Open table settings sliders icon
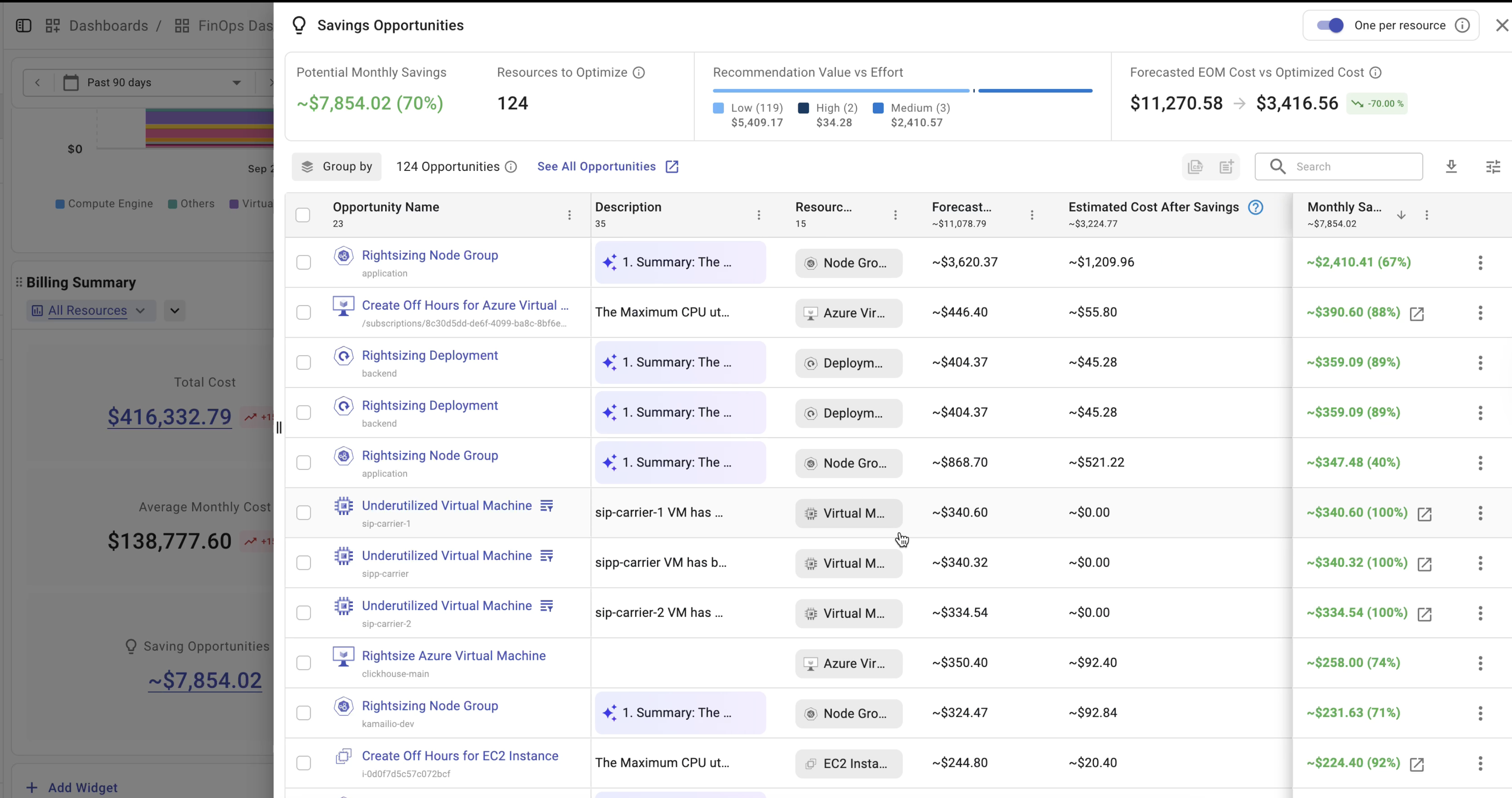This screenshot has height=798, width=1512. pyautogui.click(x=1493, y=167)
